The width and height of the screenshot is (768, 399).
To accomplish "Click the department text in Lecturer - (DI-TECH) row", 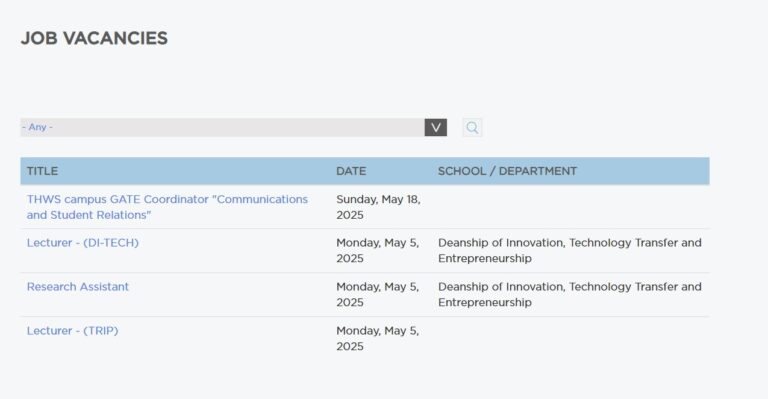I will (570, 251).
